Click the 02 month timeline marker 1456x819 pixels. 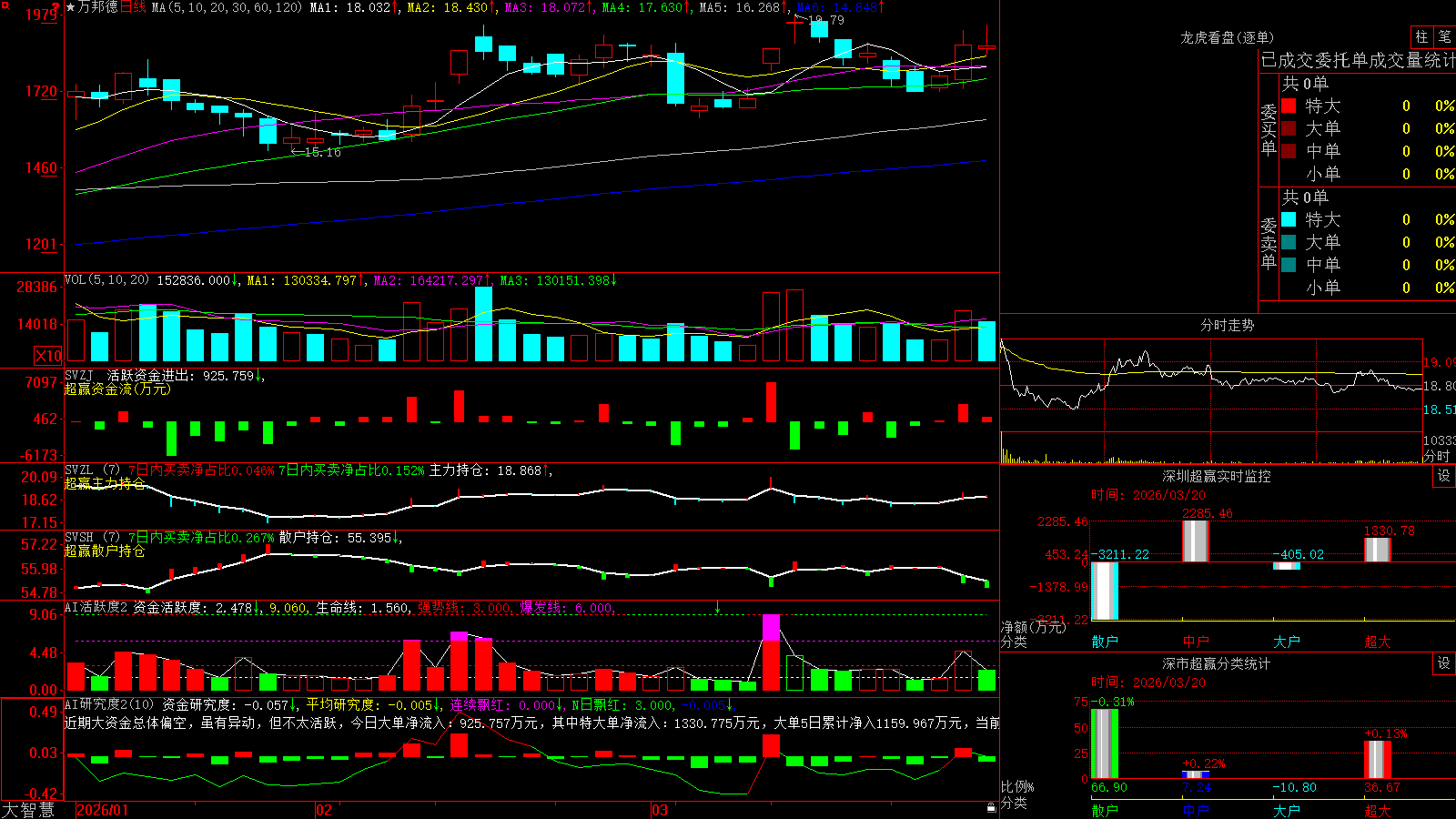(323, 810)
